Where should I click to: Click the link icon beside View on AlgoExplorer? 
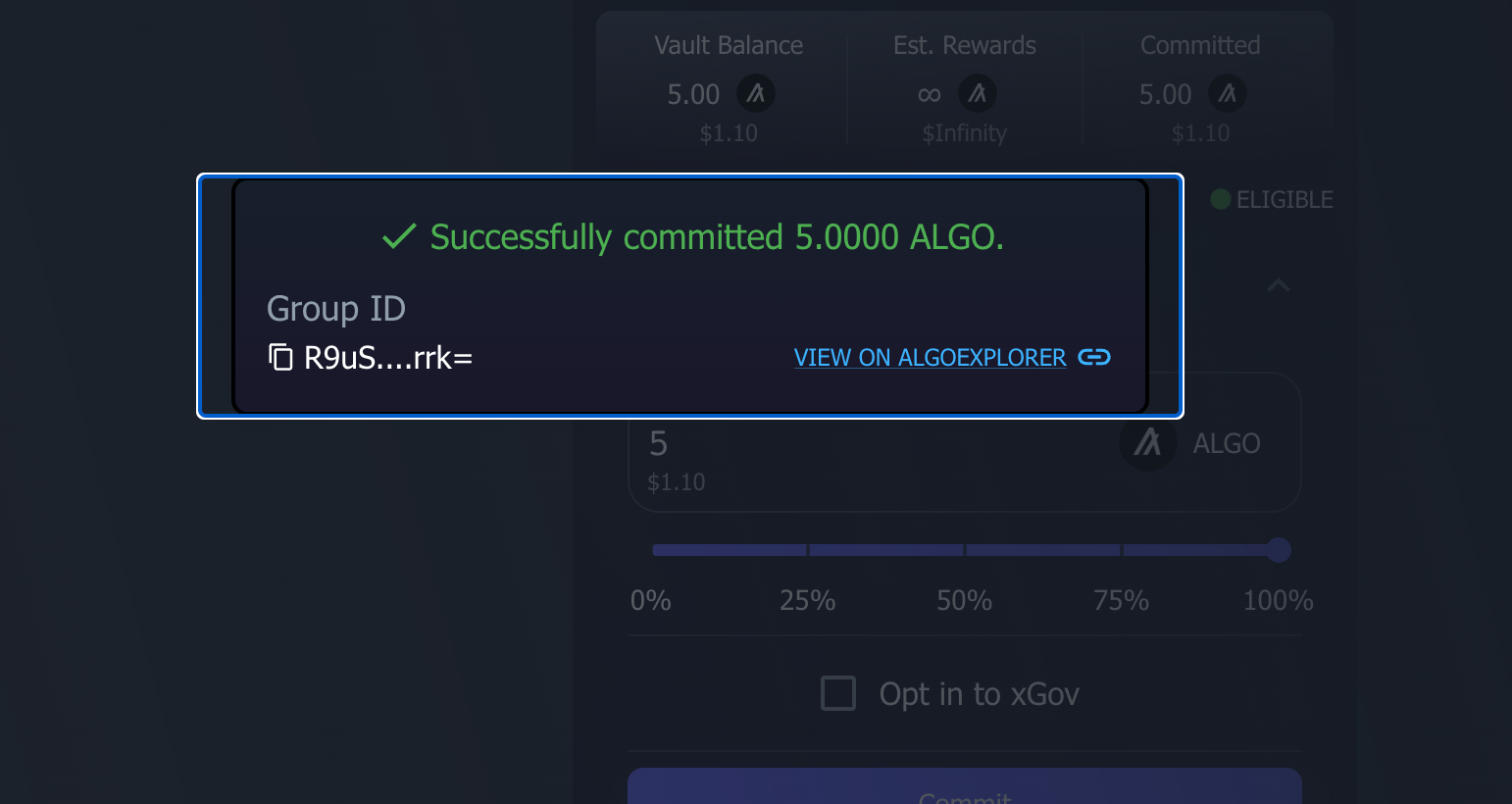1094,357
